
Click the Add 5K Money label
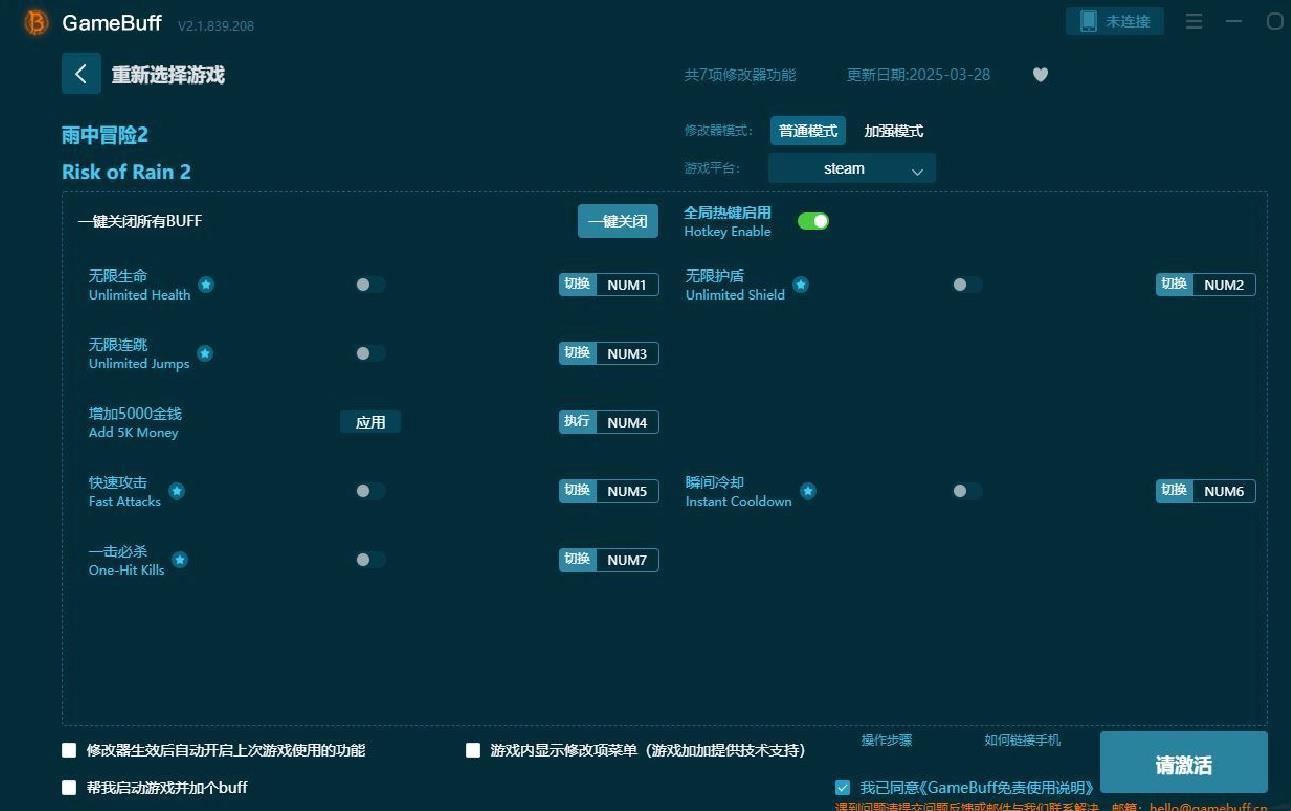click(133, 433)
